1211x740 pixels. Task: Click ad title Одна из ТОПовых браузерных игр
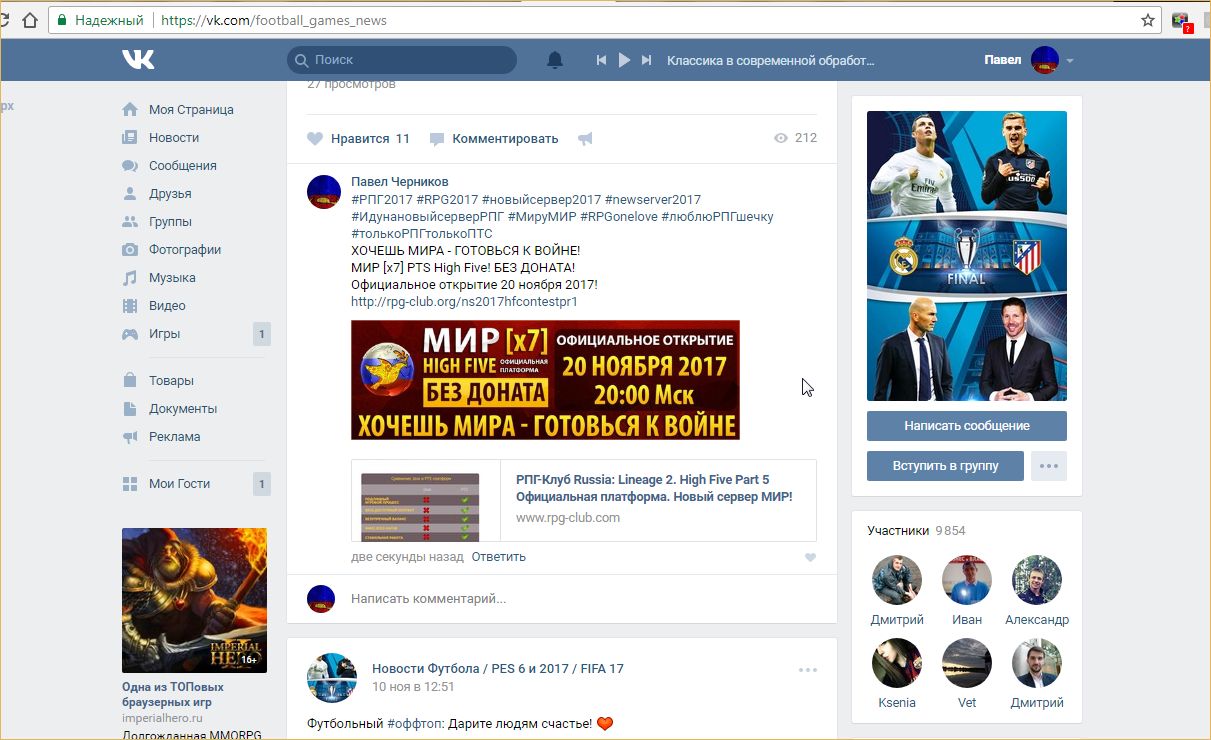(x=173, y=695)
